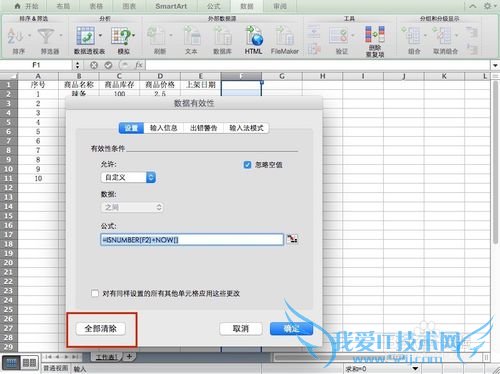Click the 删除重复项 remove duplicates icon

[x=375, y=35]
